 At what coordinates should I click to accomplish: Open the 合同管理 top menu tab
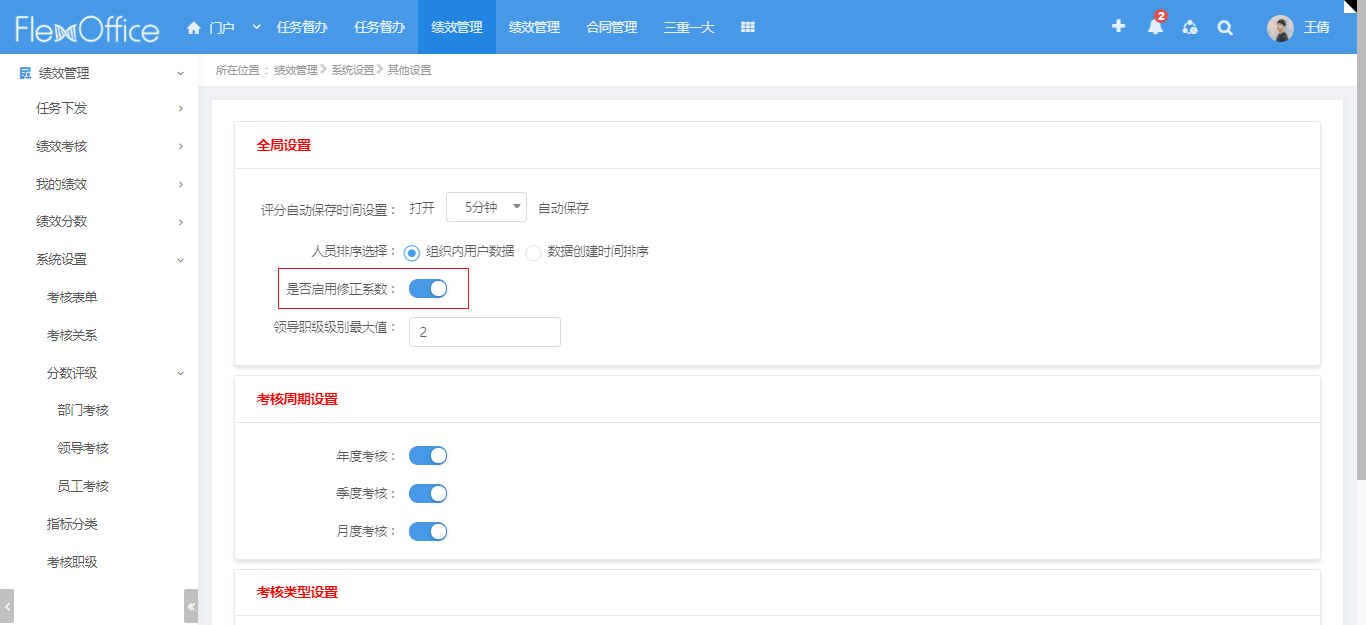pyautogui.click(x=611, y=28)
